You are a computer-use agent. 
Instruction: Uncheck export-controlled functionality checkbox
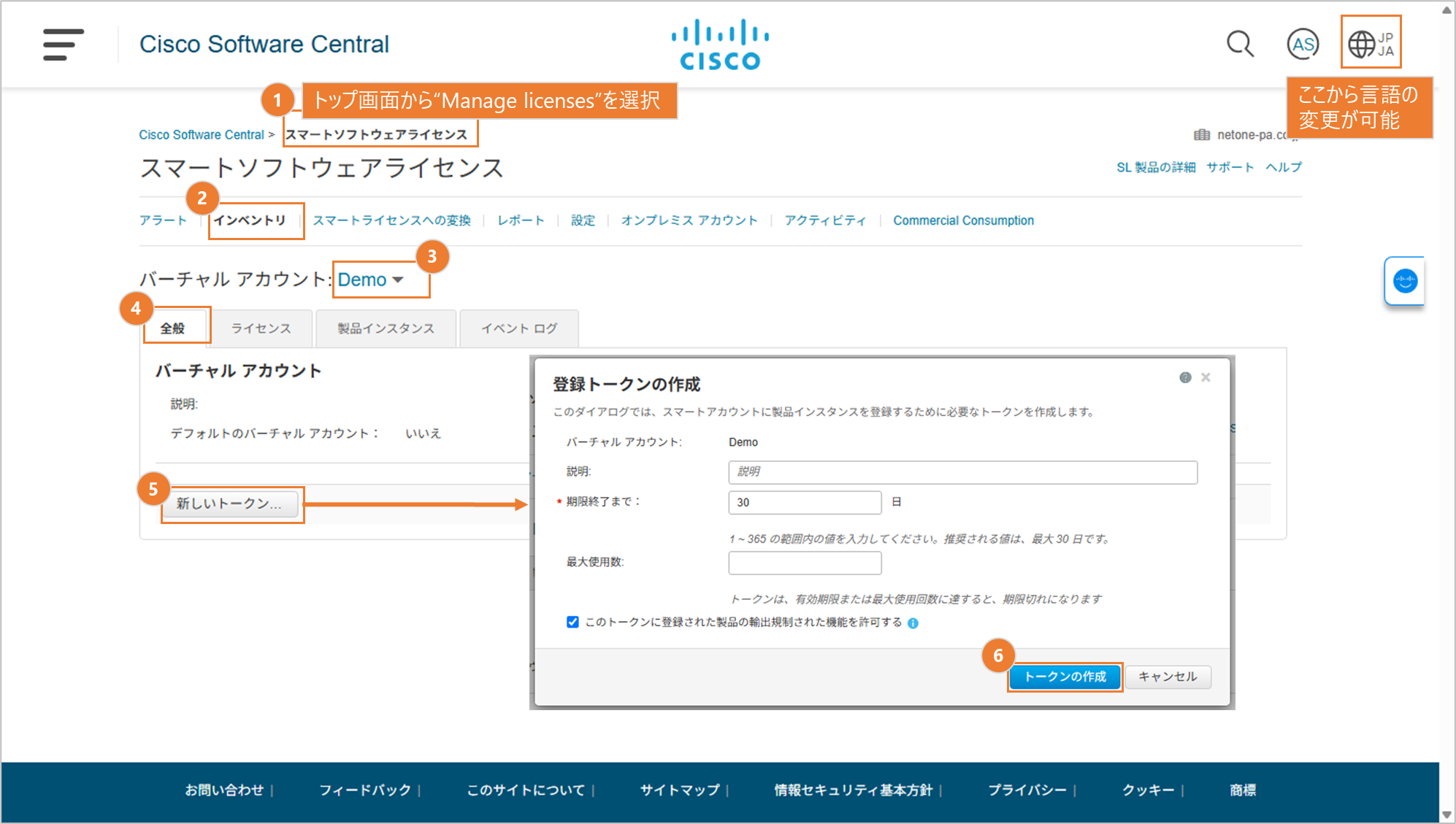[572, 622]
